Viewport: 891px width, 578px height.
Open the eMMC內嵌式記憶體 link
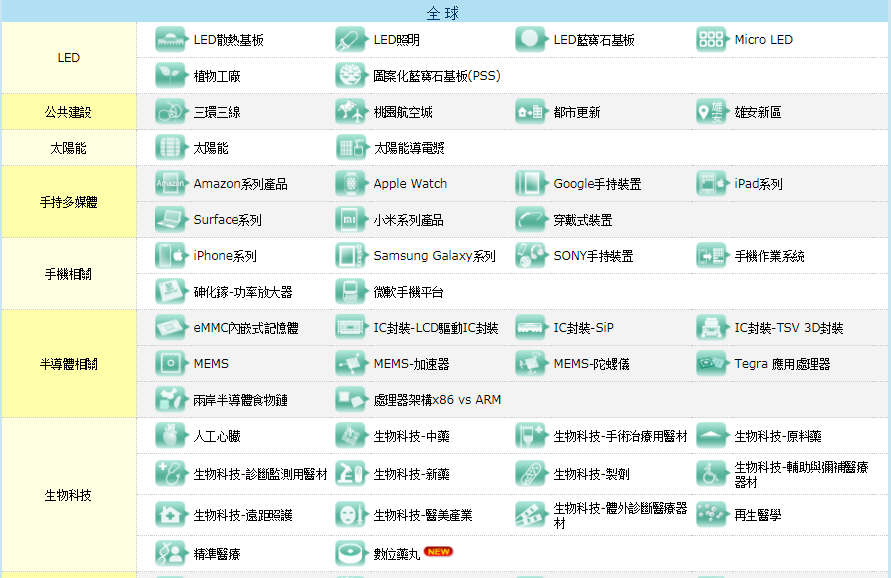(245, 328)
